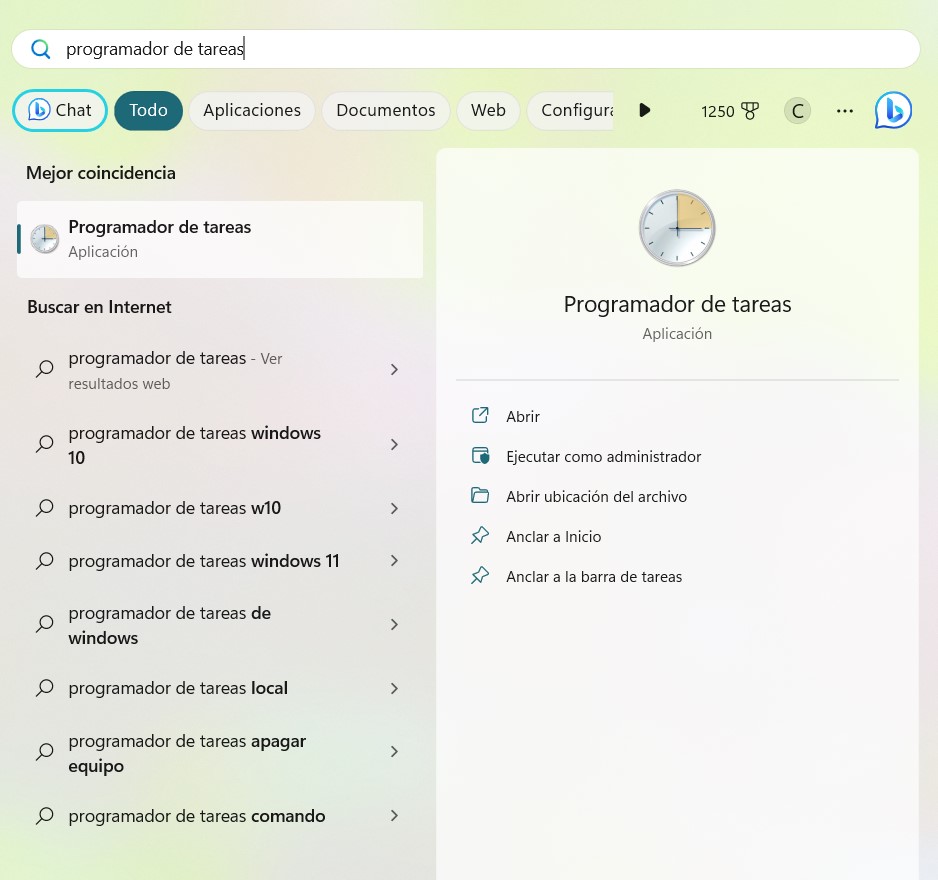The height and width of the screenshot is (880, 938).
Task: Click the 'Anclar a Inicio' pin icon
Action: [x=480, y=535]
